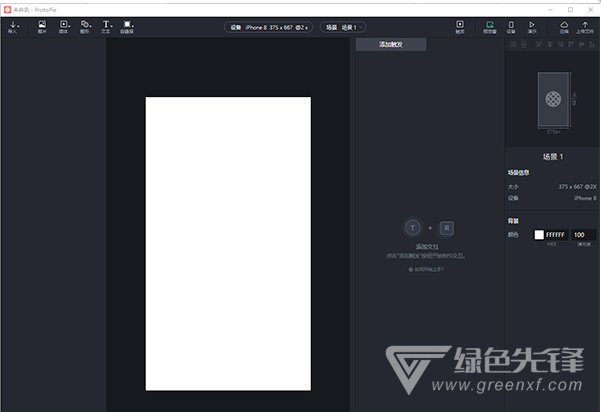Click the 'How to get started' help link
The image size is (601, 412).
pos(427,269)
